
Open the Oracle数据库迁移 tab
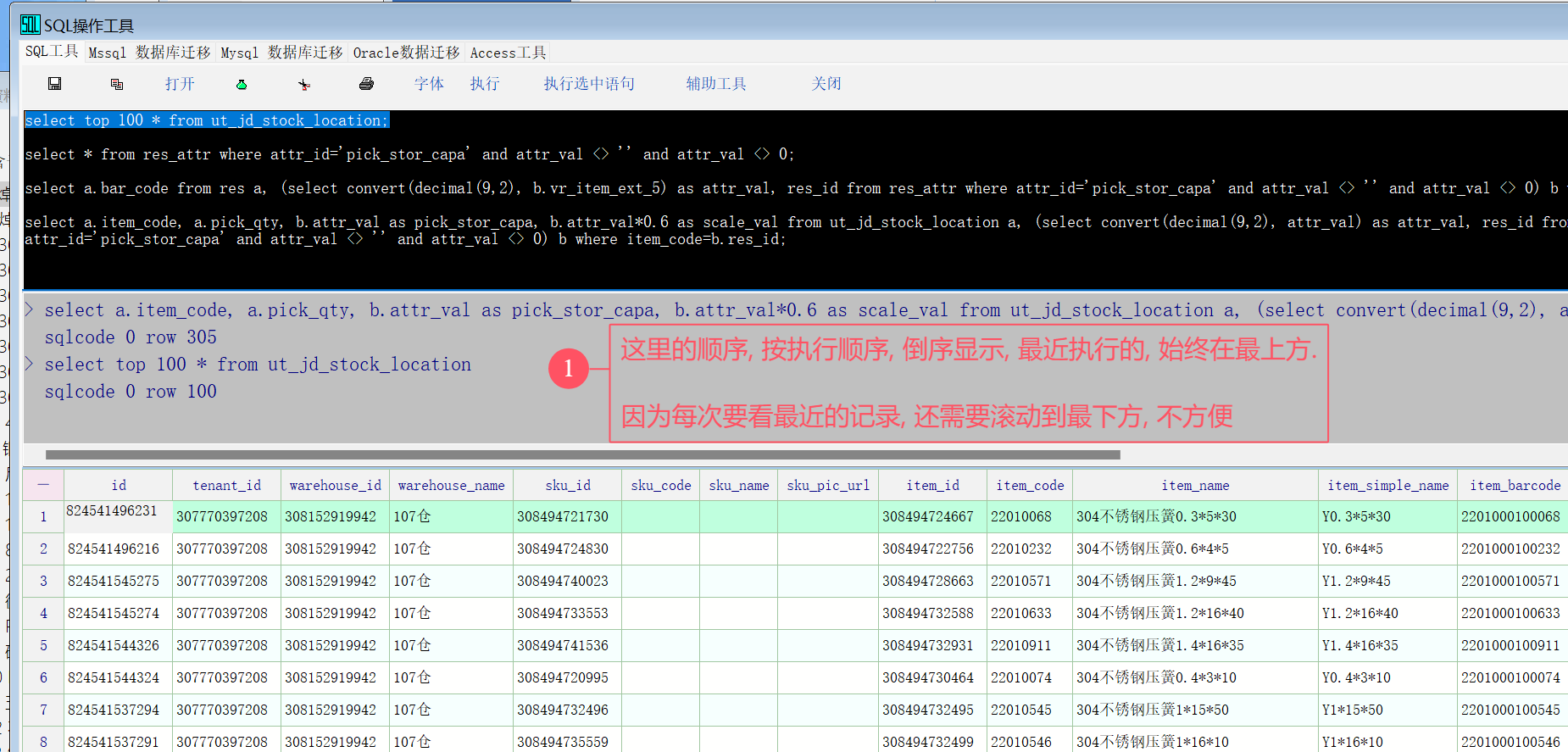(x=406, y=53)
